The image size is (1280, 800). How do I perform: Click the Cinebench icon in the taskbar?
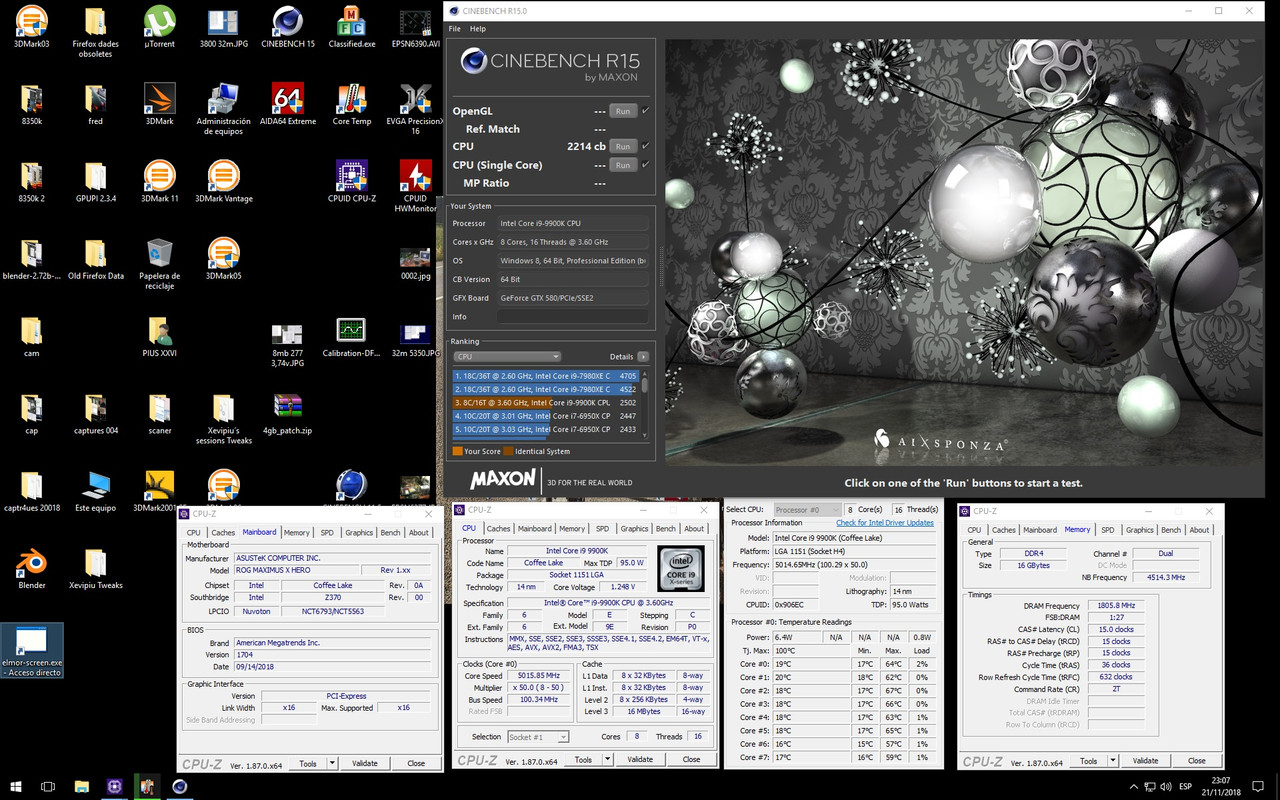click(180, 787)
